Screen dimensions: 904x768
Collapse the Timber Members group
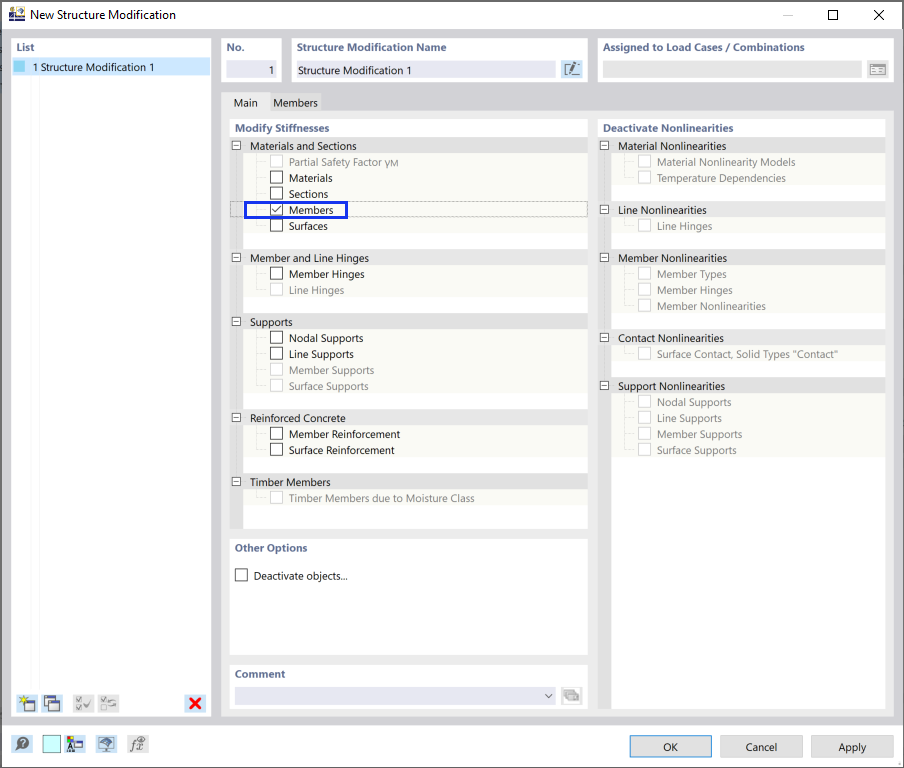point(236,481)
